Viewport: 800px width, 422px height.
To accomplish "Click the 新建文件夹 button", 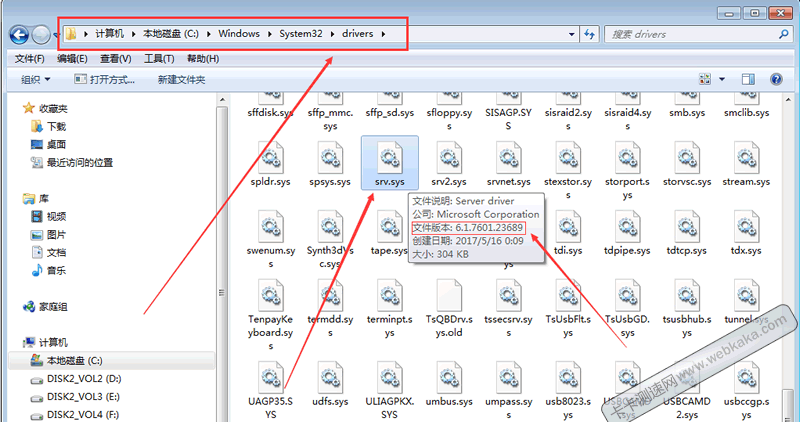I will (x=181, y=80).
